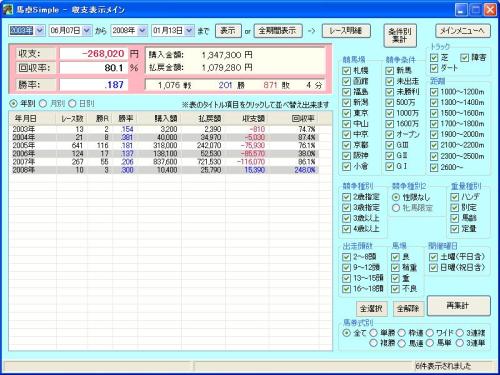Select the 性限なし radio button

pos(396,197)
